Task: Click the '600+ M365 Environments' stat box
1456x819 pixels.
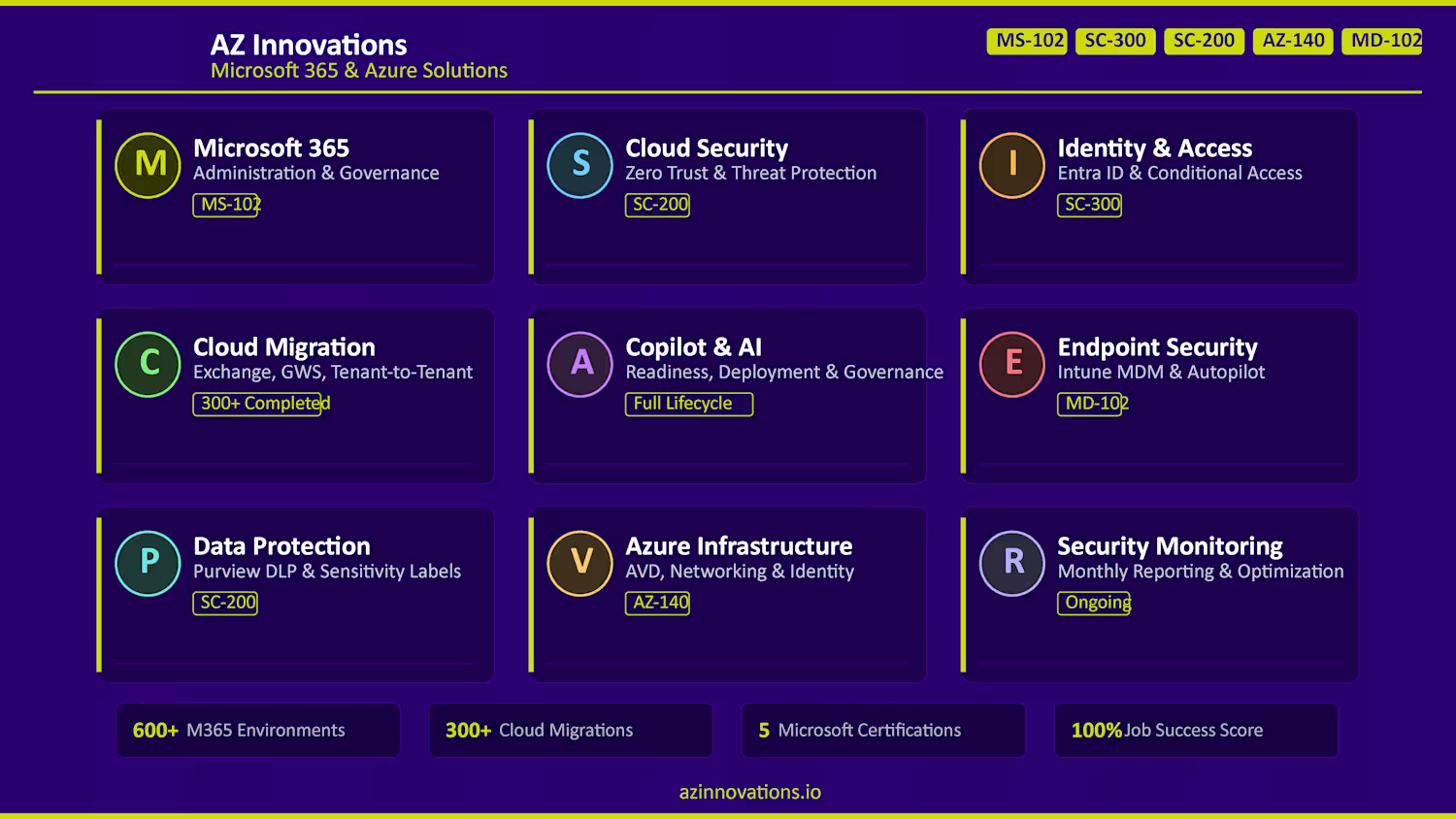Action: coord(258,730)
